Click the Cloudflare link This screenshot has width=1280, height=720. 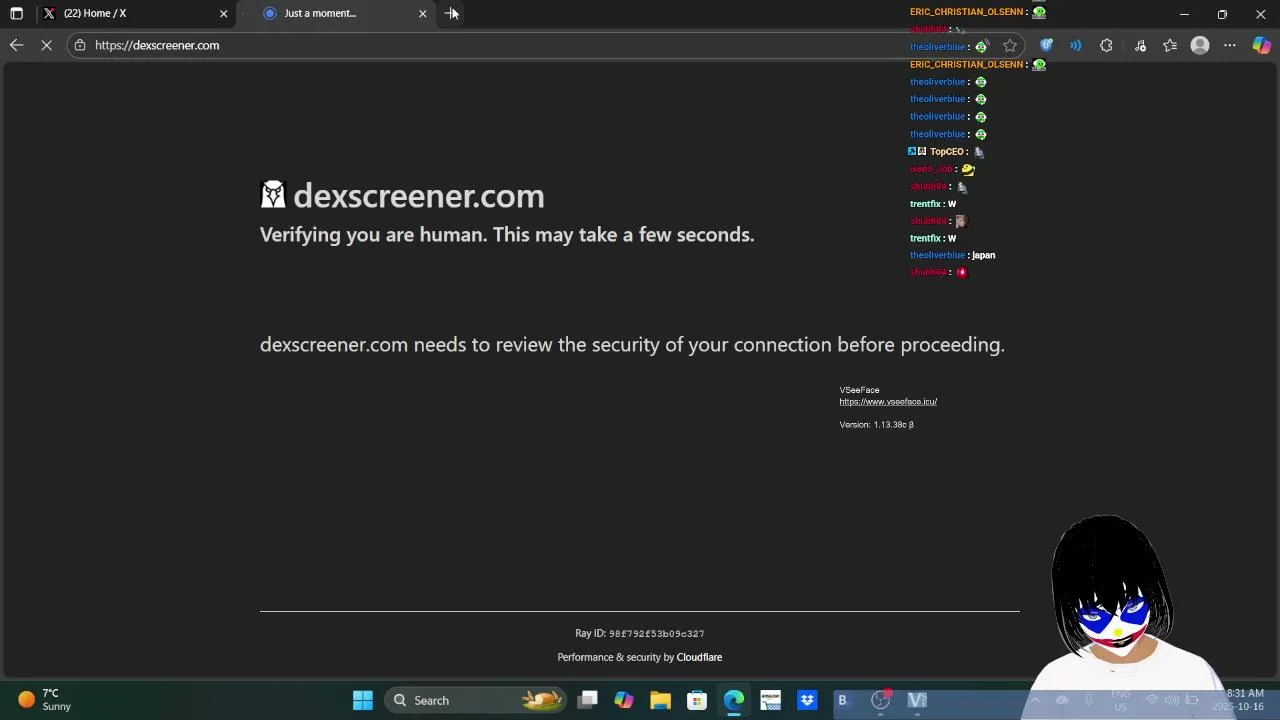pyautogui.click(x=699, y=657)
